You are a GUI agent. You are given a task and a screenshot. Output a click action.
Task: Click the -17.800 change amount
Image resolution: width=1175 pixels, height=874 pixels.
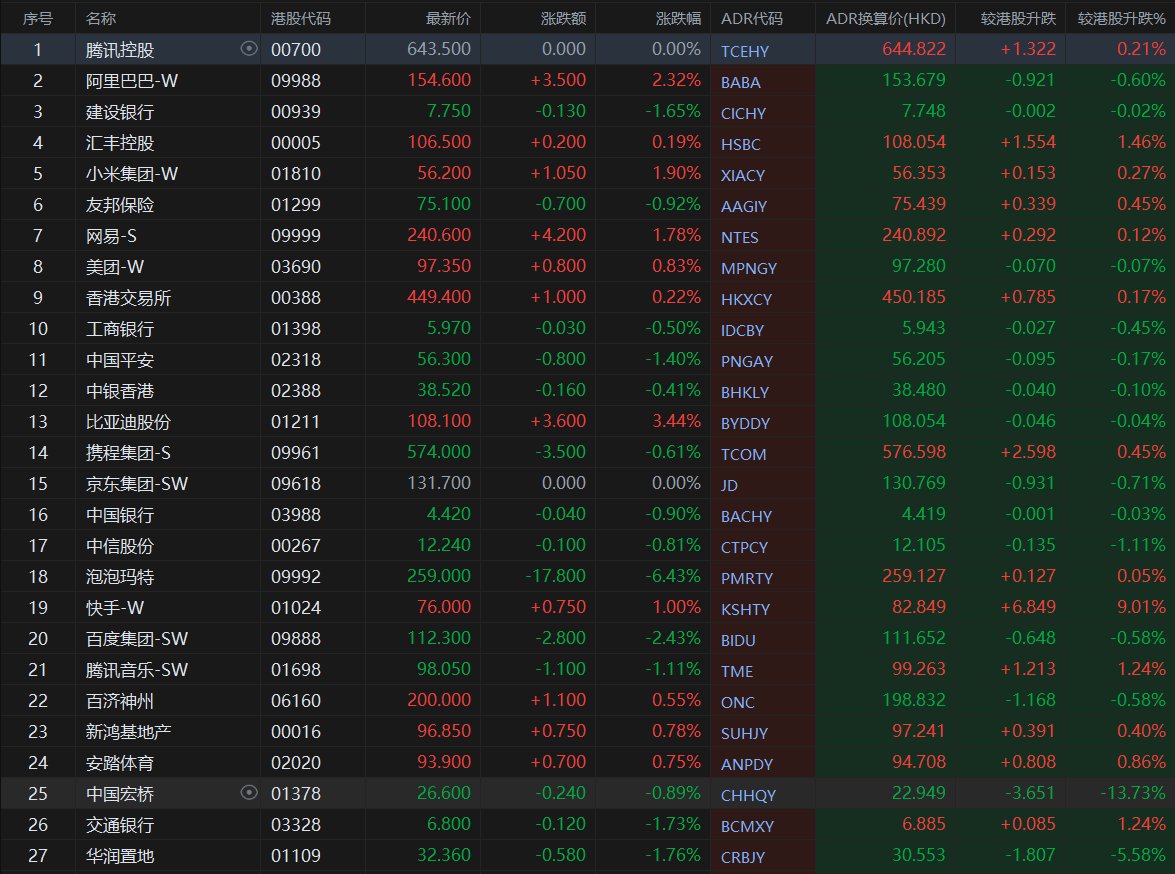(x=555, y=576)
